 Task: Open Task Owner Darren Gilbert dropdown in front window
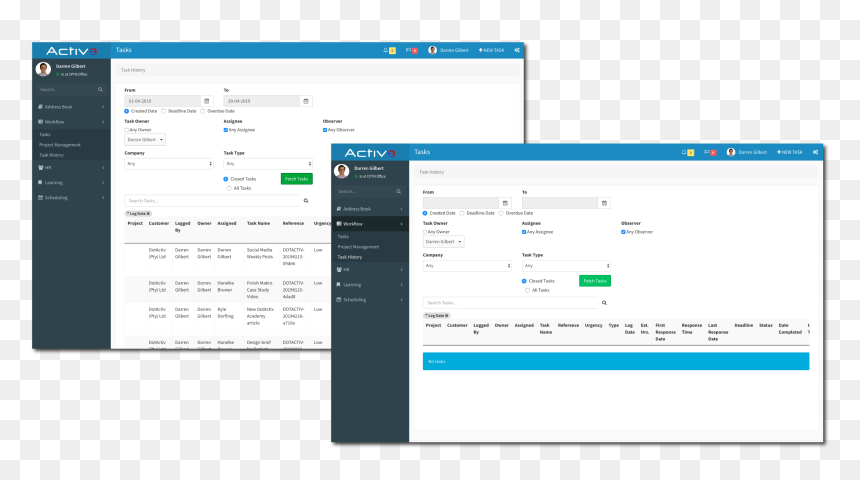(443, 242)
